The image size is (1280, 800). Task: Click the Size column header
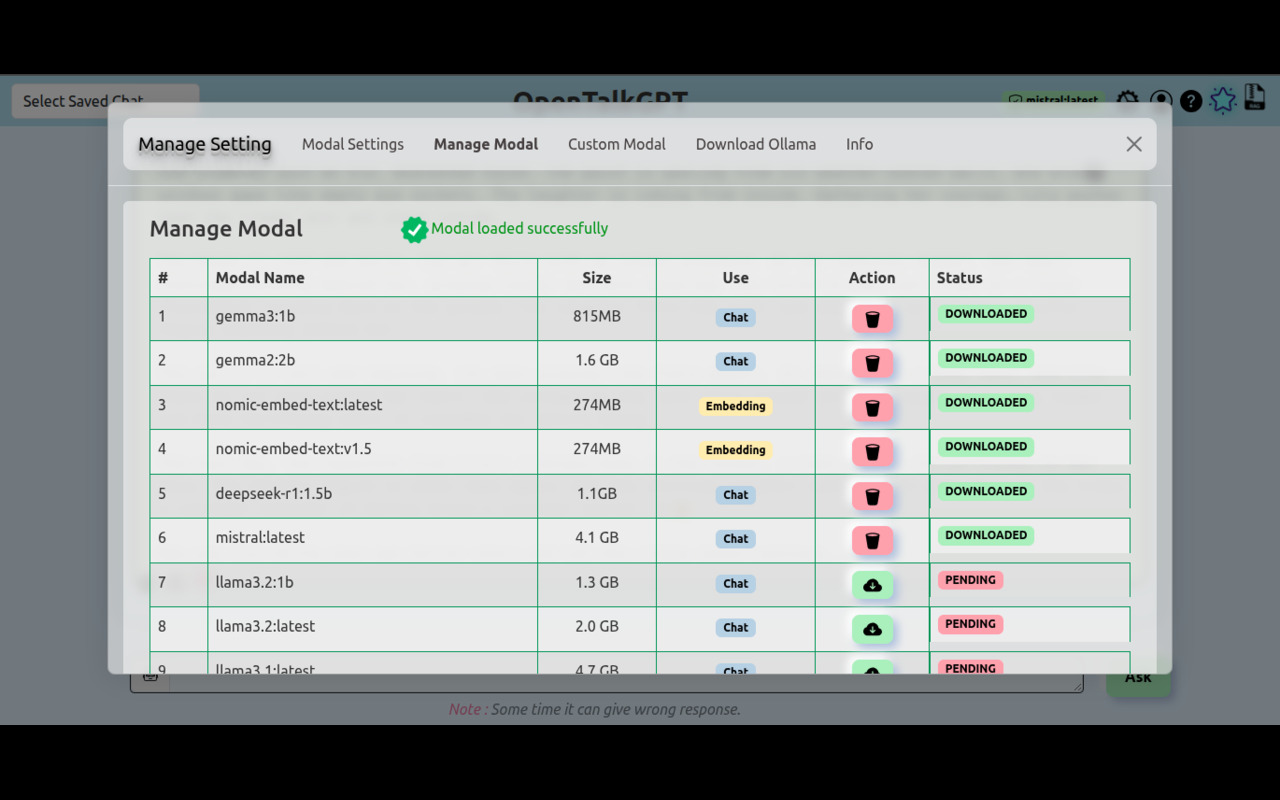tap(597, 278)
